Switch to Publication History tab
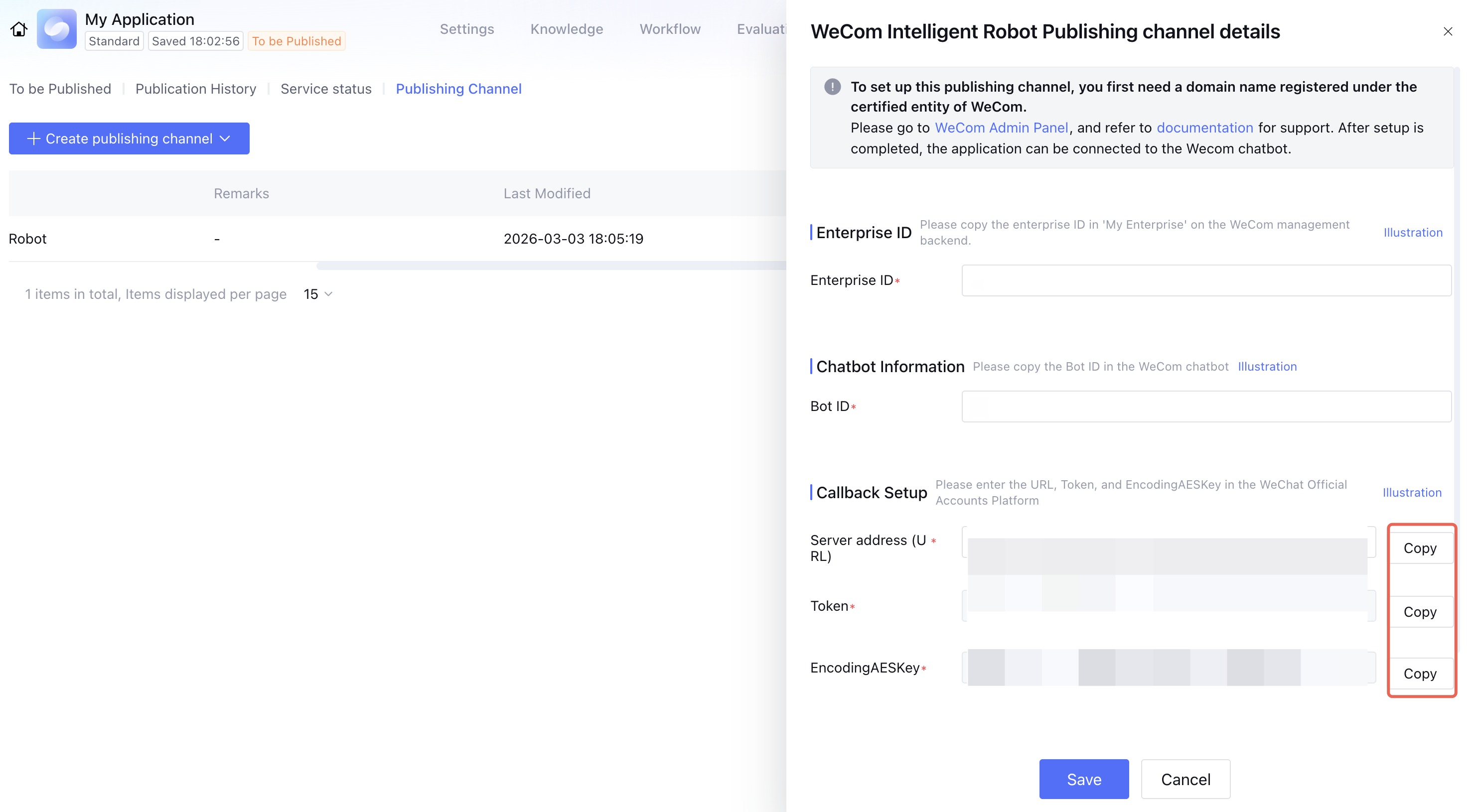 tap(195, 89)
